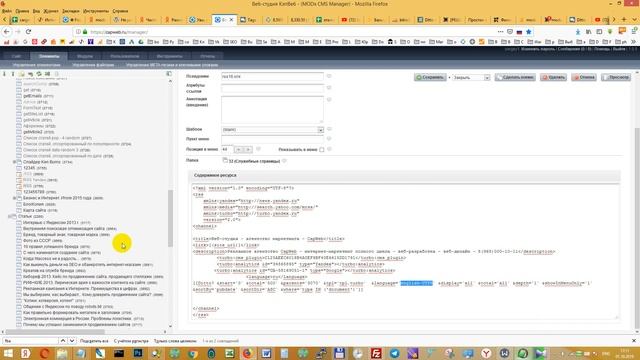This screenshot has height=360, width=640.
Task: Switch to the Tools tab
Action: 169,56
